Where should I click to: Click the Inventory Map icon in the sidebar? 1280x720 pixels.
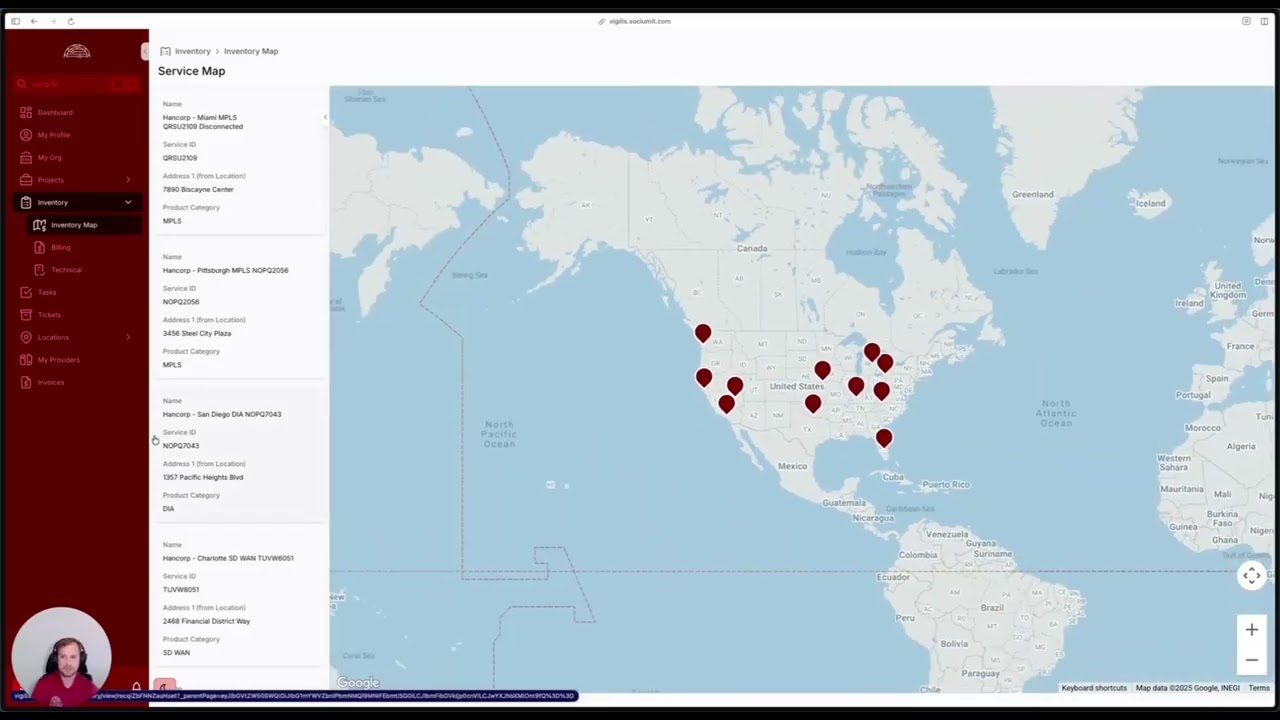[39, 225]
